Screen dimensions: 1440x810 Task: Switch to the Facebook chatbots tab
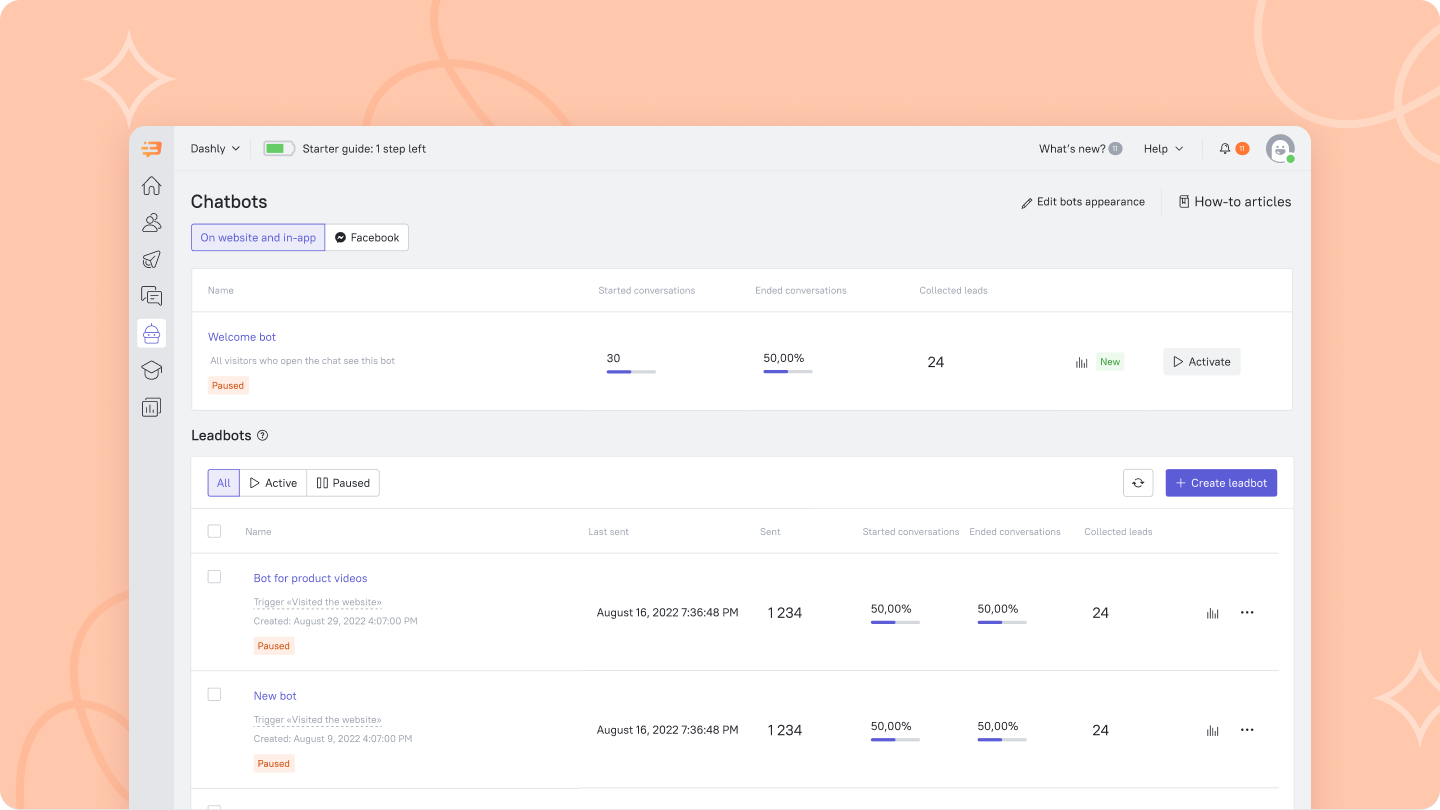367,237
